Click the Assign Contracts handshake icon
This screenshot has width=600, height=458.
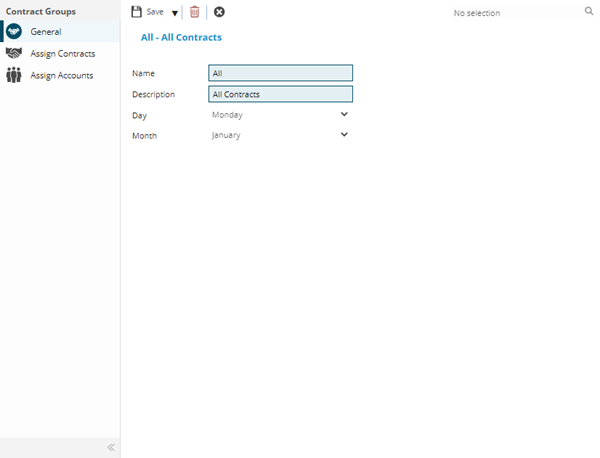(x=14, y=53)
